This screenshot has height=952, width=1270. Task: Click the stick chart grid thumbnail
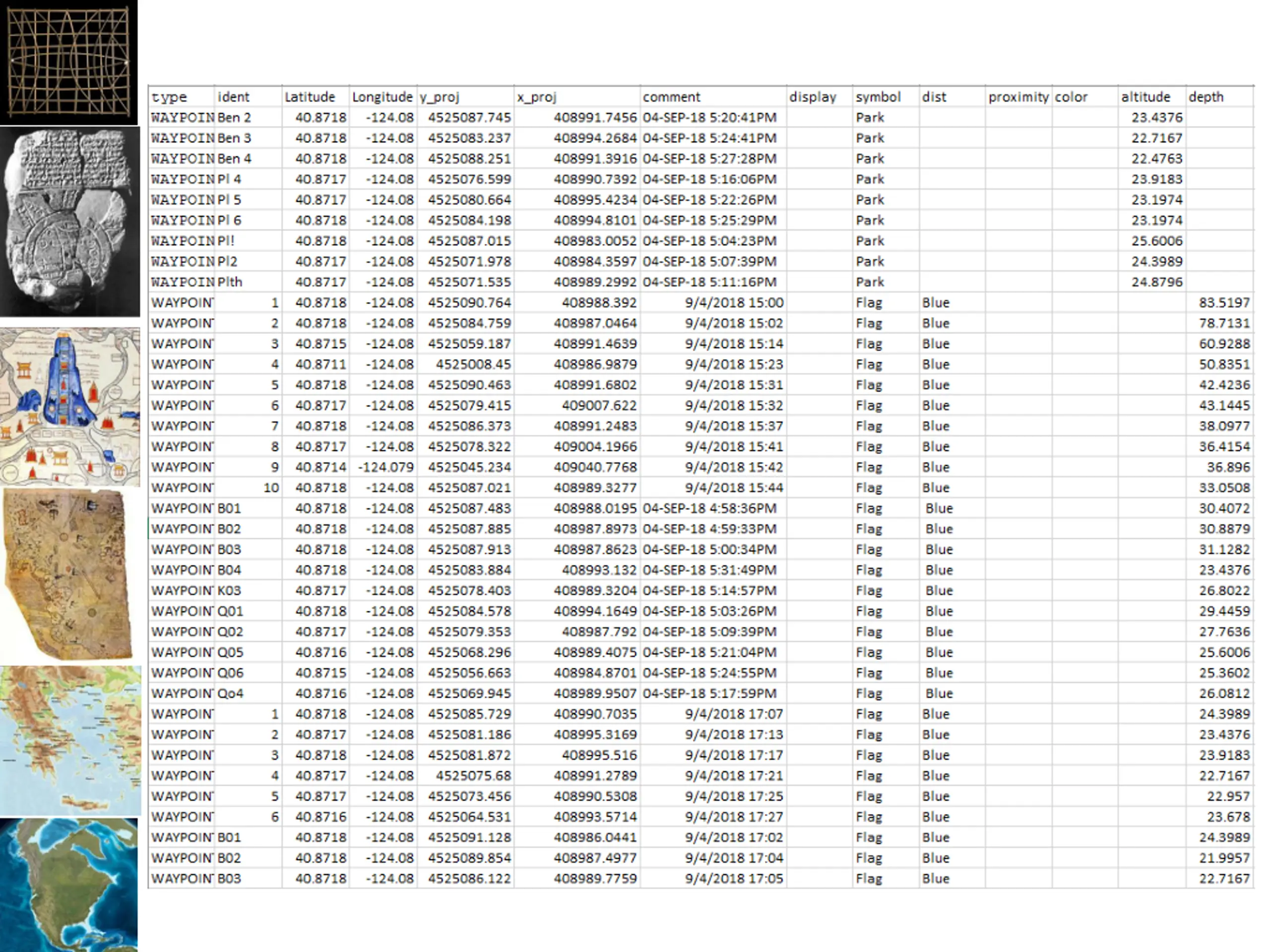pyautogui.click(x=68, y=62)
